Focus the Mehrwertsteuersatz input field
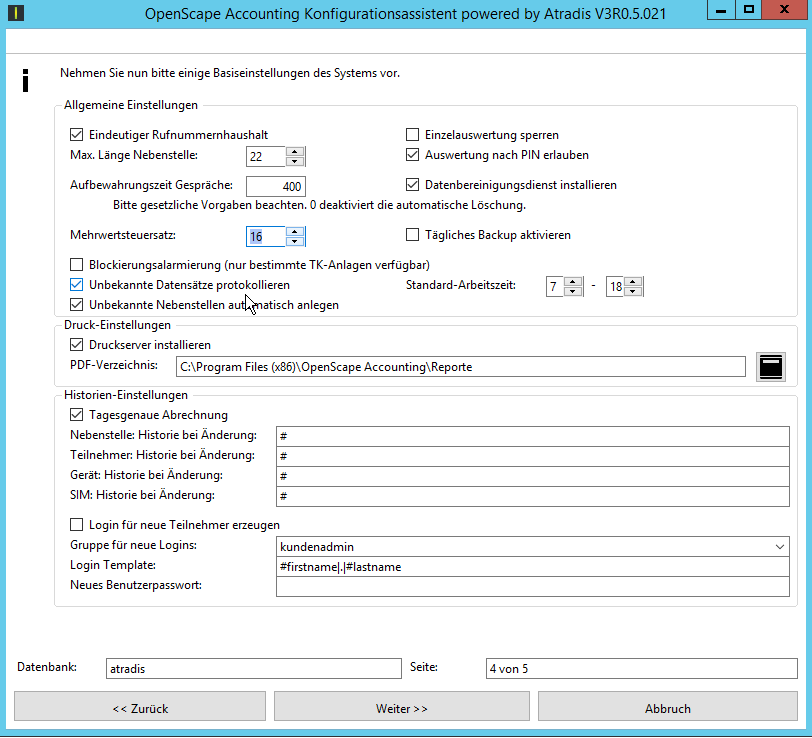 (x=266, y=237)
